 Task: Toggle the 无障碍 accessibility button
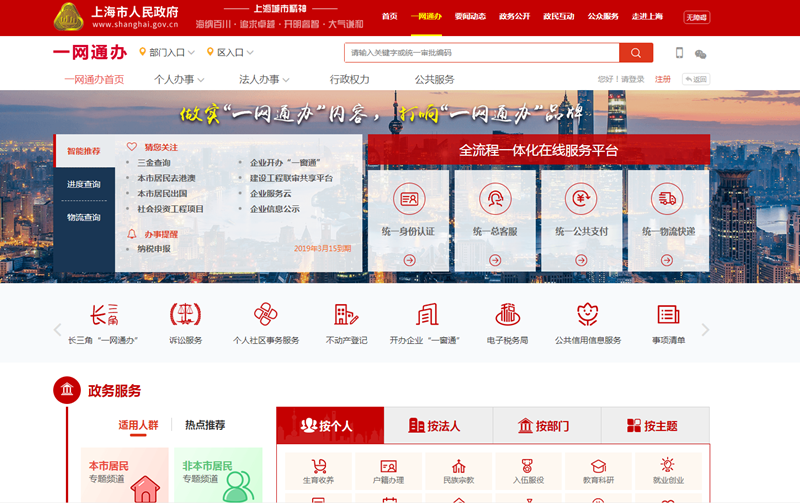point(696,17)
